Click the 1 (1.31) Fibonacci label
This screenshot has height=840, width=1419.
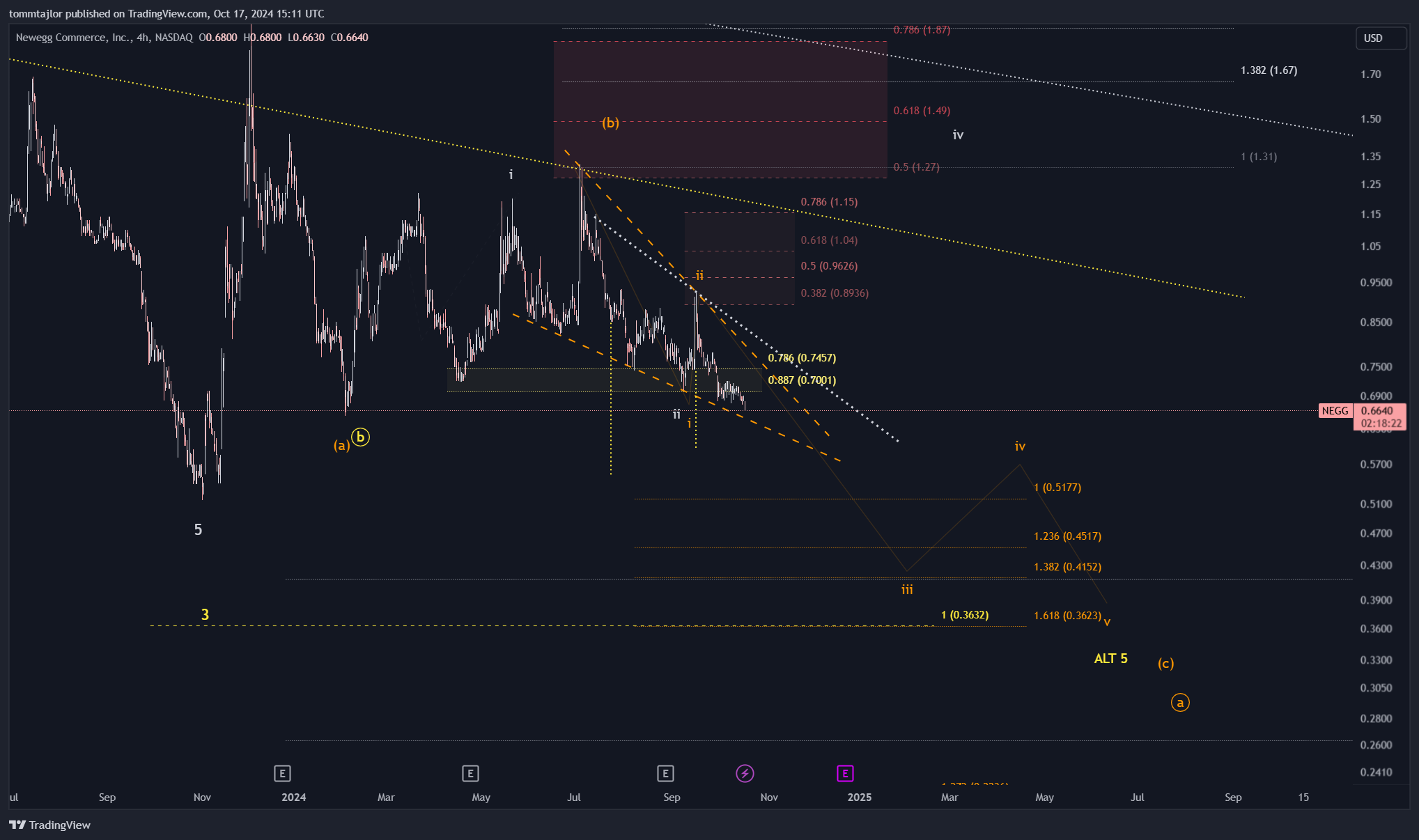1259,157
